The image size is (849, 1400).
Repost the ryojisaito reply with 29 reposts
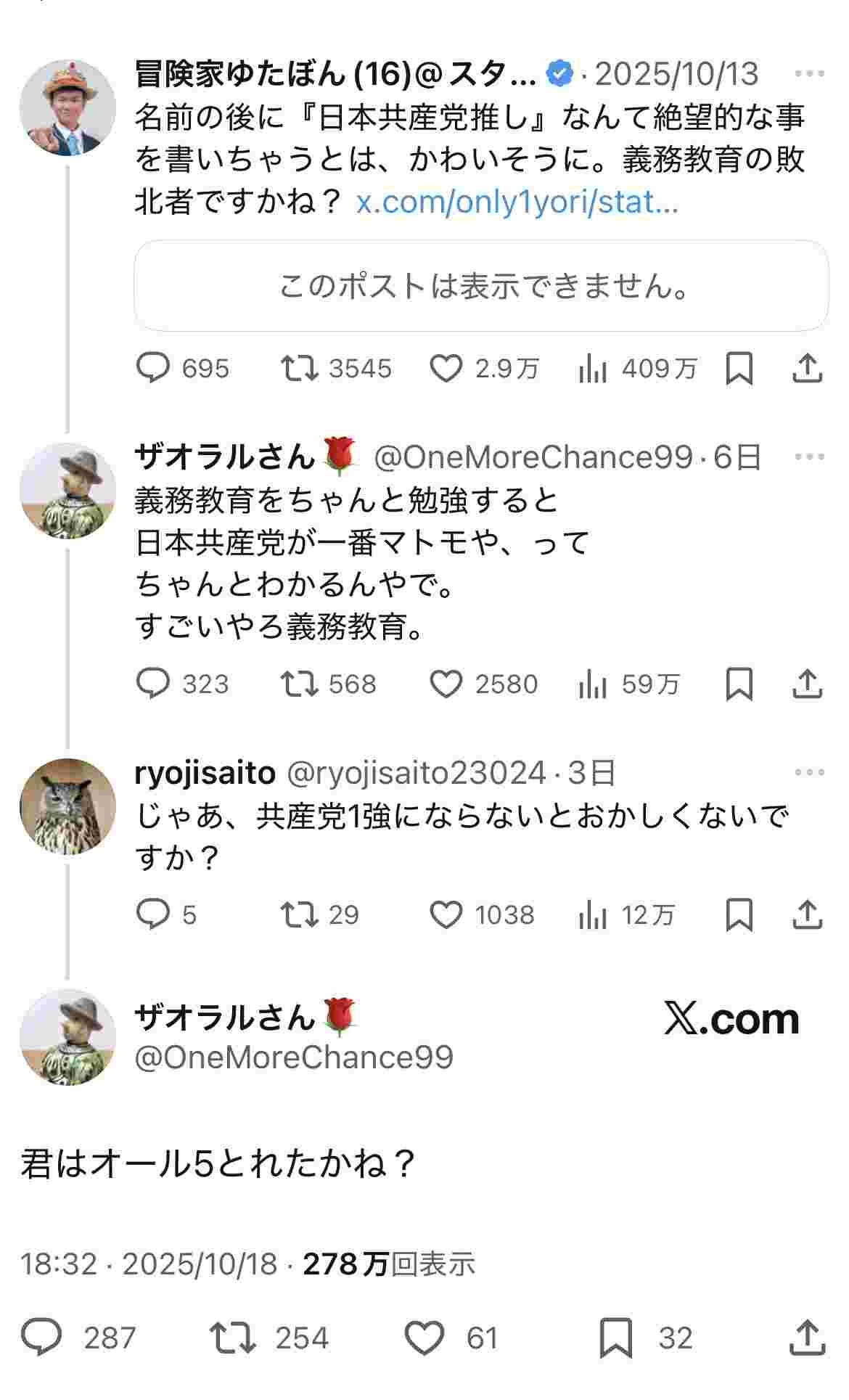pyautogui.click(x=300, y=914)
